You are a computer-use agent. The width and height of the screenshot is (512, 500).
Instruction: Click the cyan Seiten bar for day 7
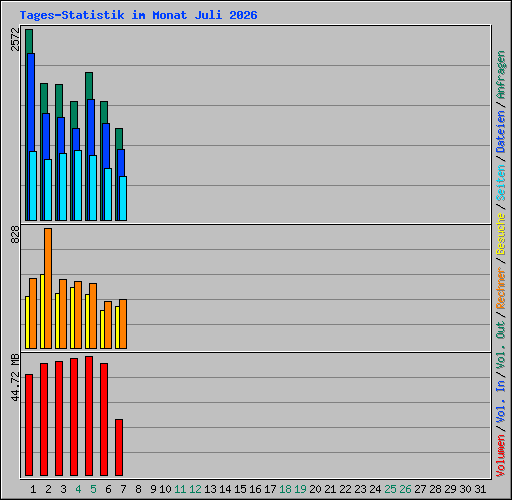123,198
